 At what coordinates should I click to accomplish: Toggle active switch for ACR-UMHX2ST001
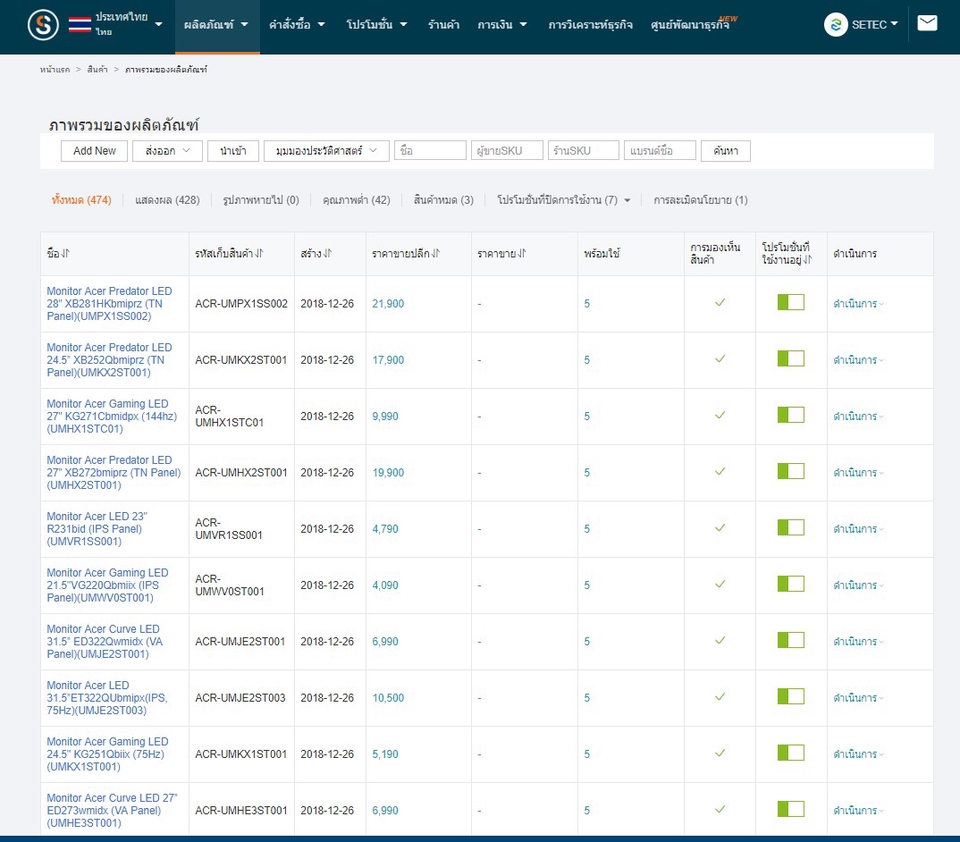tap(791, 472)
